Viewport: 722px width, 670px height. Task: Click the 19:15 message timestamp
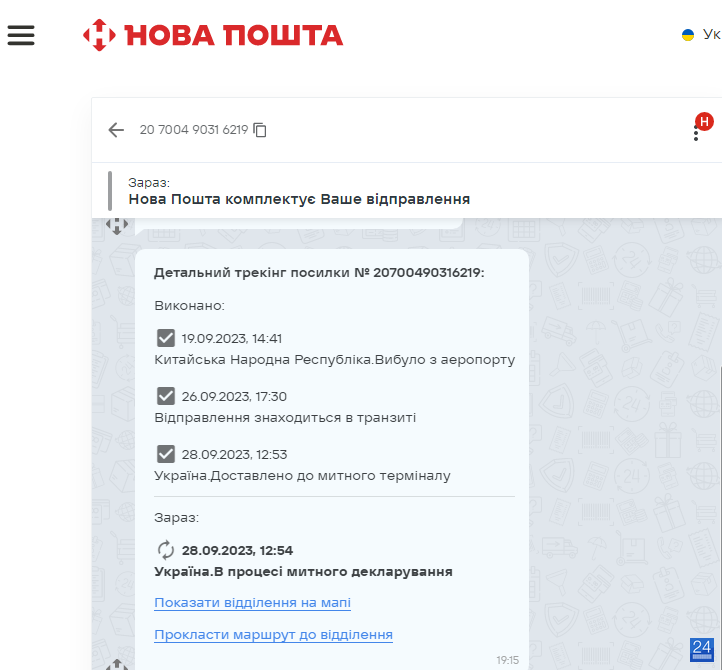tap(507, 660)
